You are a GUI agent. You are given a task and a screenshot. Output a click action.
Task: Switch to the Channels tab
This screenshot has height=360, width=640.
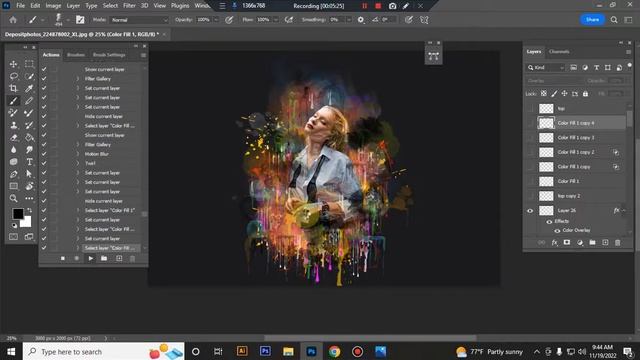coord(559,52)
